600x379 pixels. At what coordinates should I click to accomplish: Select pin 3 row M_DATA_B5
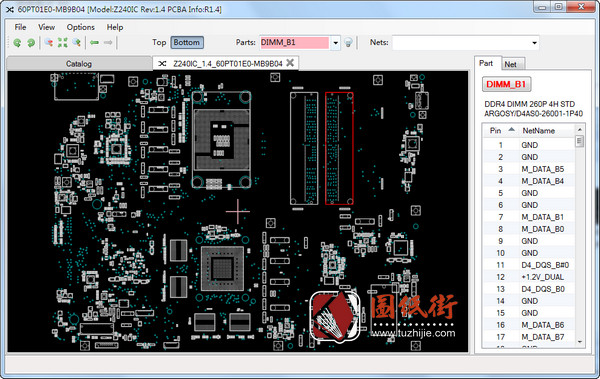click(x=528, y=169)
